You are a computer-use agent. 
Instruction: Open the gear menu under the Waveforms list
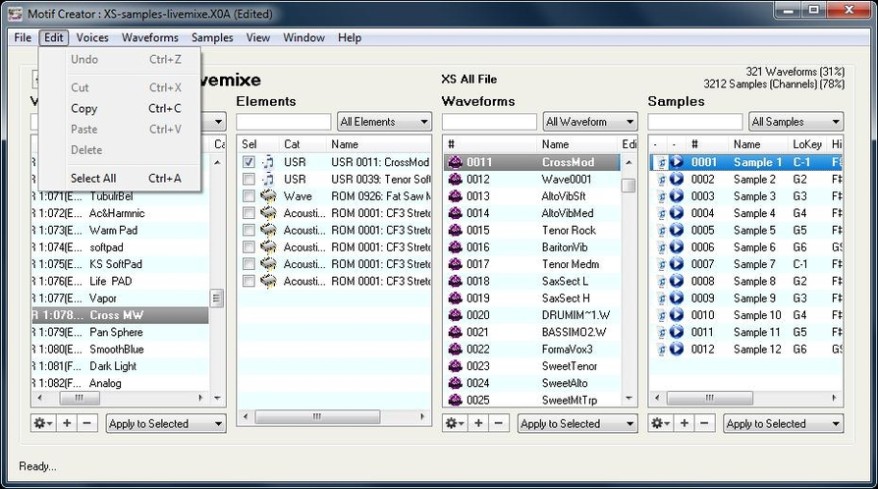click(x=454, y=423)
